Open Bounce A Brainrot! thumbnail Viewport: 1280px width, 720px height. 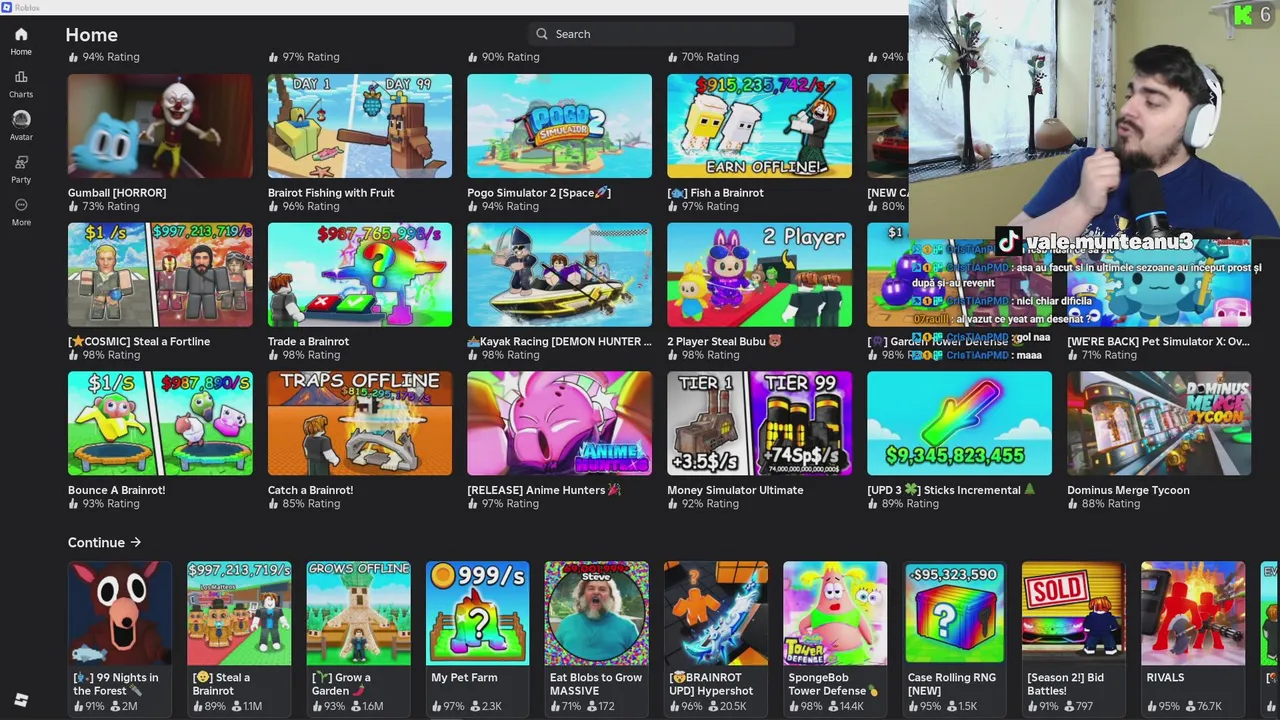[160, 424]
